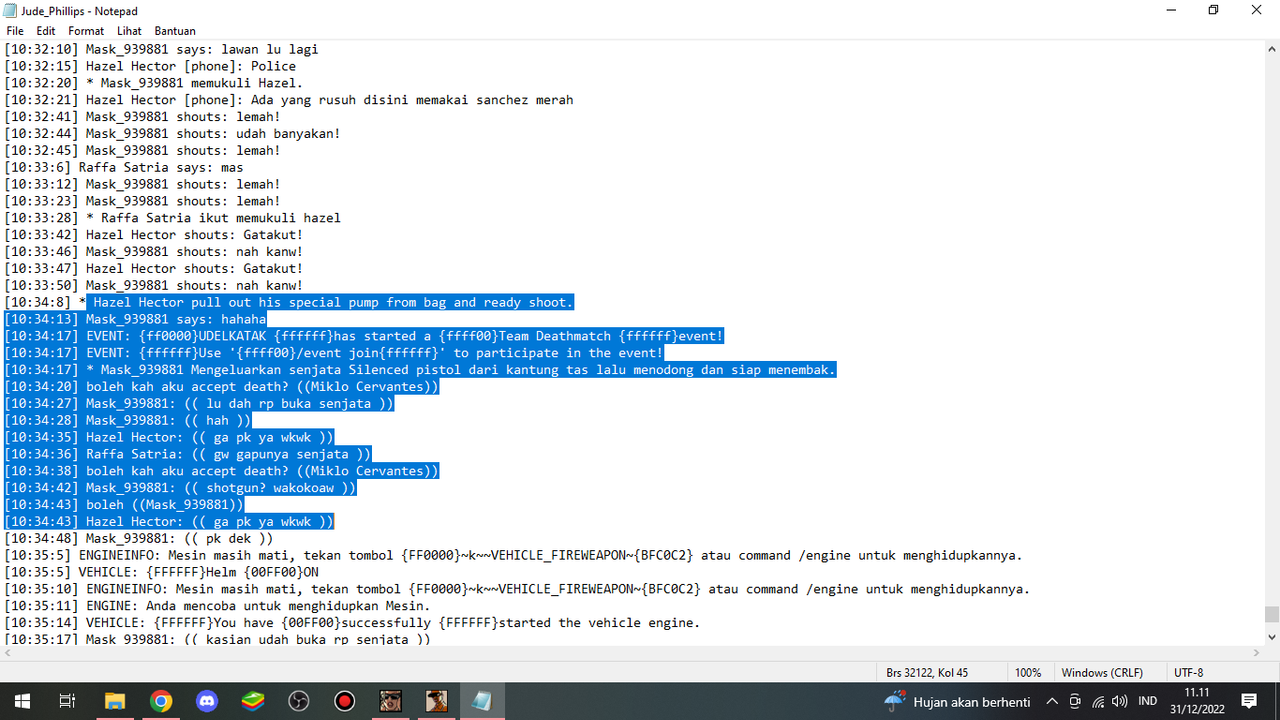Open weather widget Hujan akan berhenti
1280x720 pixels.
click(x=957, y=702)
